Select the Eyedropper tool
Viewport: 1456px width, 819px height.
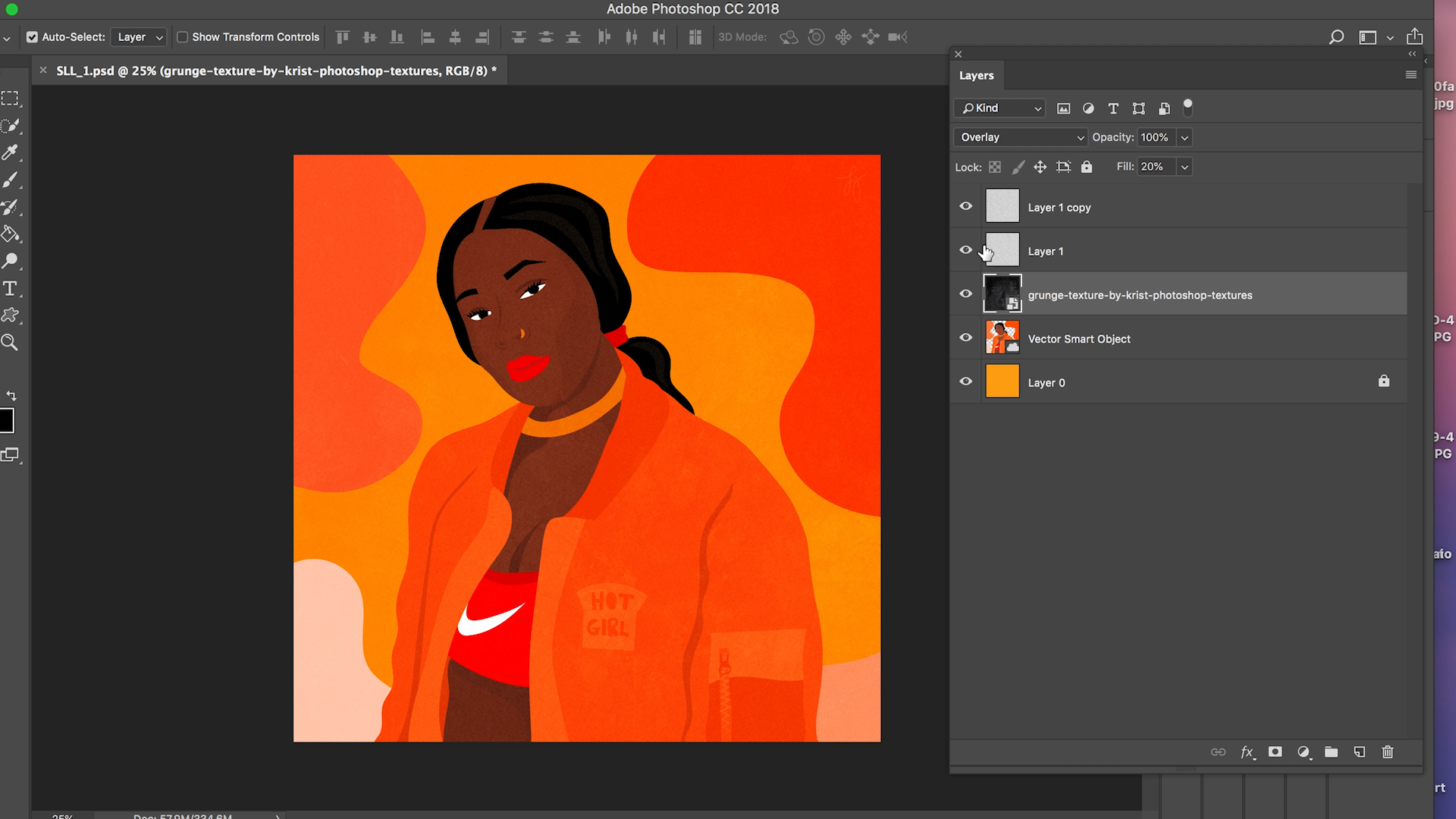[11, 153]
